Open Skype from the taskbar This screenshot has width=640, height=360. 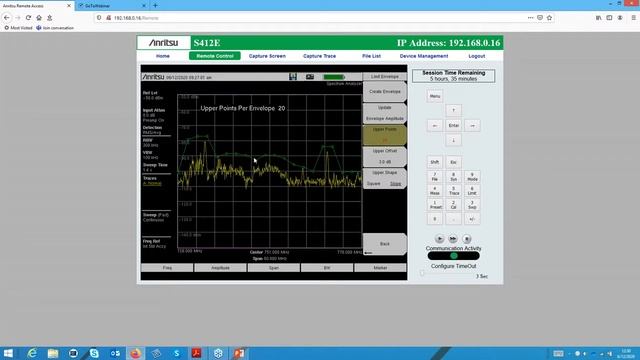click(x=94, y=353)
